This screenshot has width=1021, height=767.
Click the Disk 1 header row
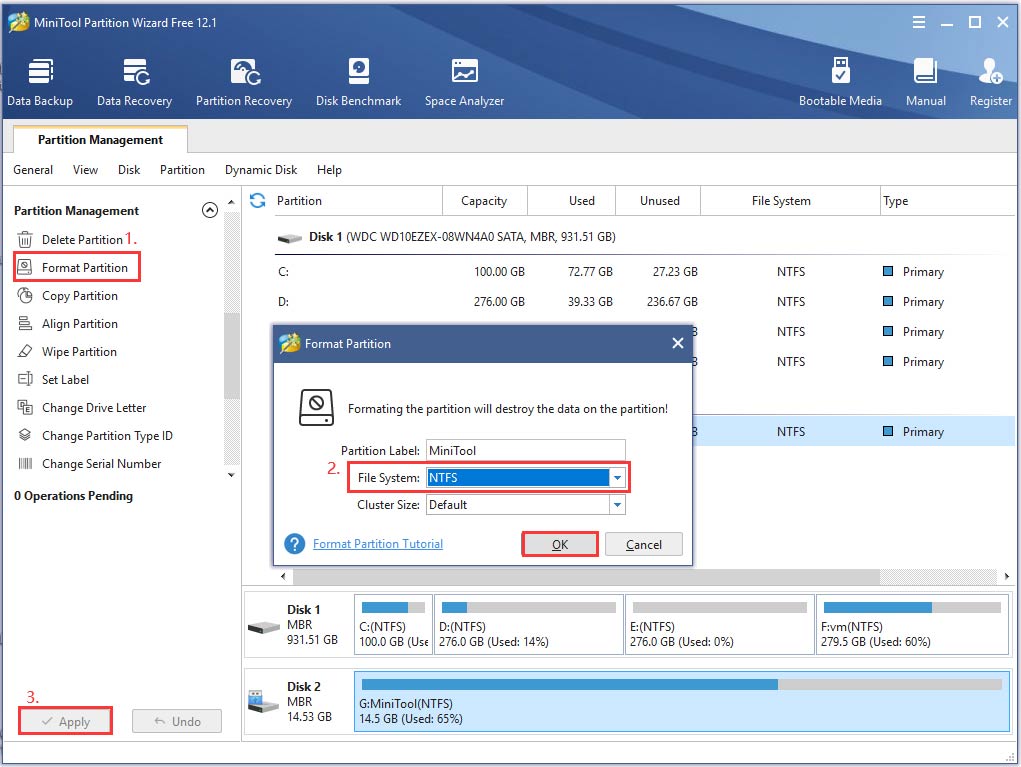(x=643, y=237)
